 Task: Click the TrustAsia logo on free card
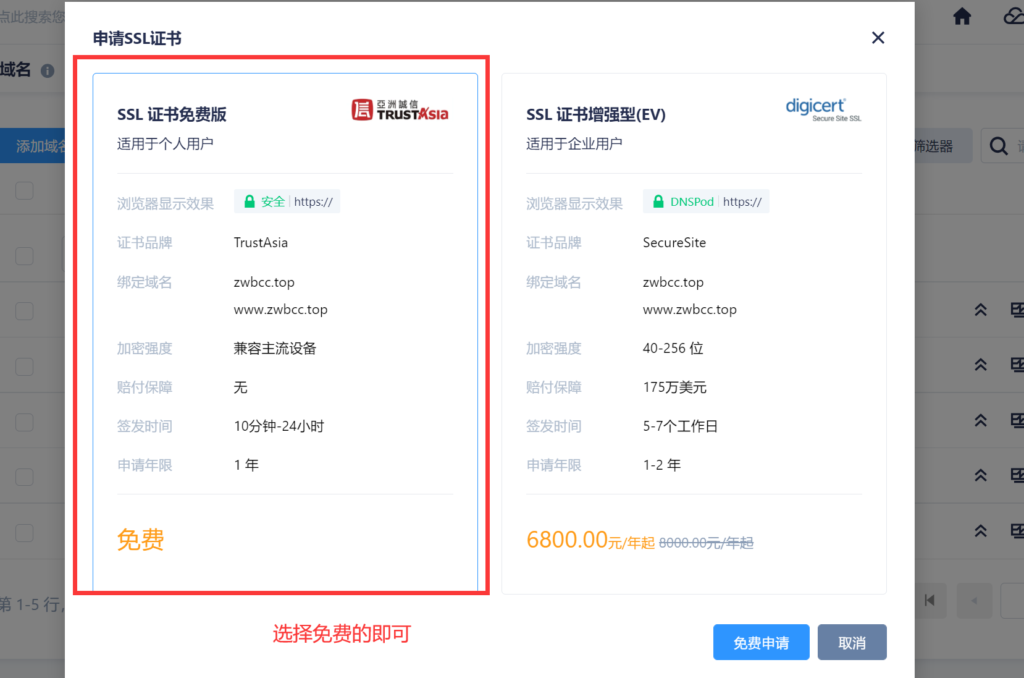click(x=400, y=110)
